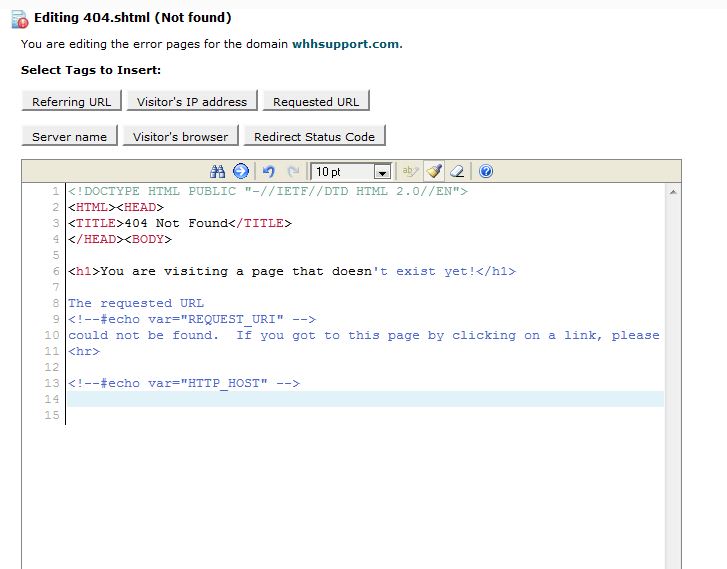Click the page icon beside Editing 404.shtml
The image size is (727, 569).
(19, 19)
